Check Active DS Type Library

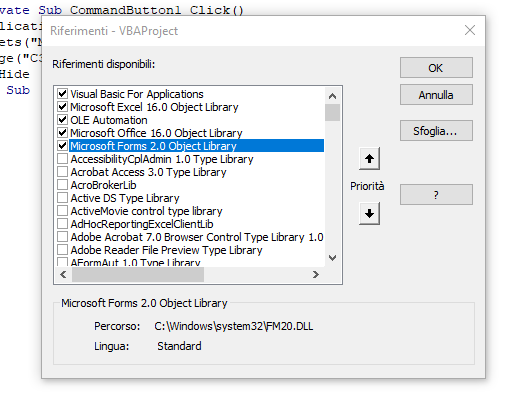coord(62,198)
